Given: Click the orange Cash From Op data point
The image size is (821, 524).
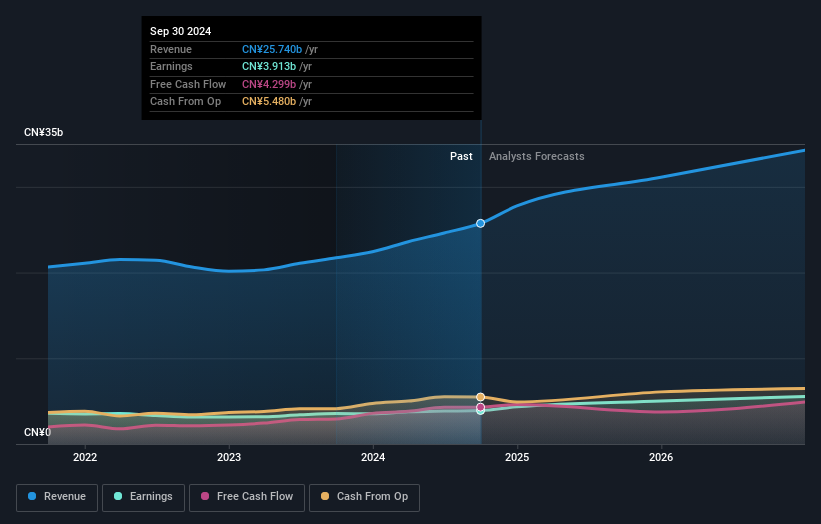Looking at the screenshot, I should coord(480,397).
